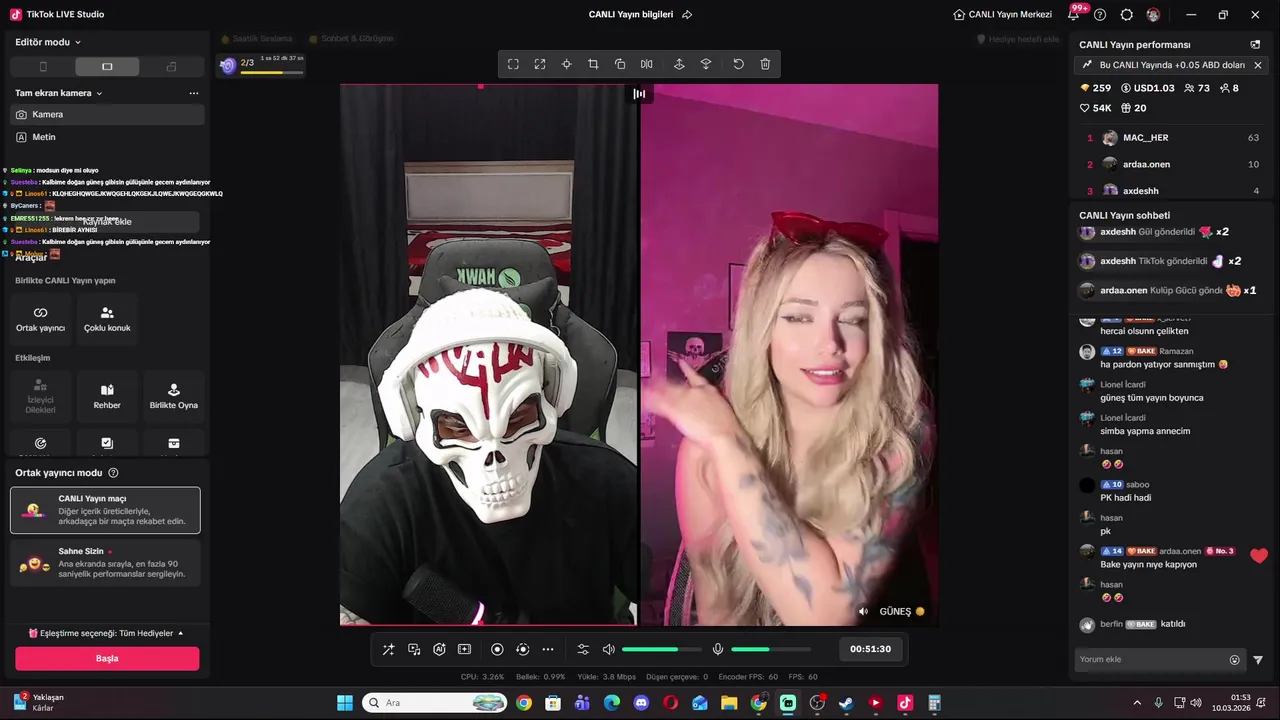
Task: Open the emoji picker in comment box
Action: (x=1235, y=660)
